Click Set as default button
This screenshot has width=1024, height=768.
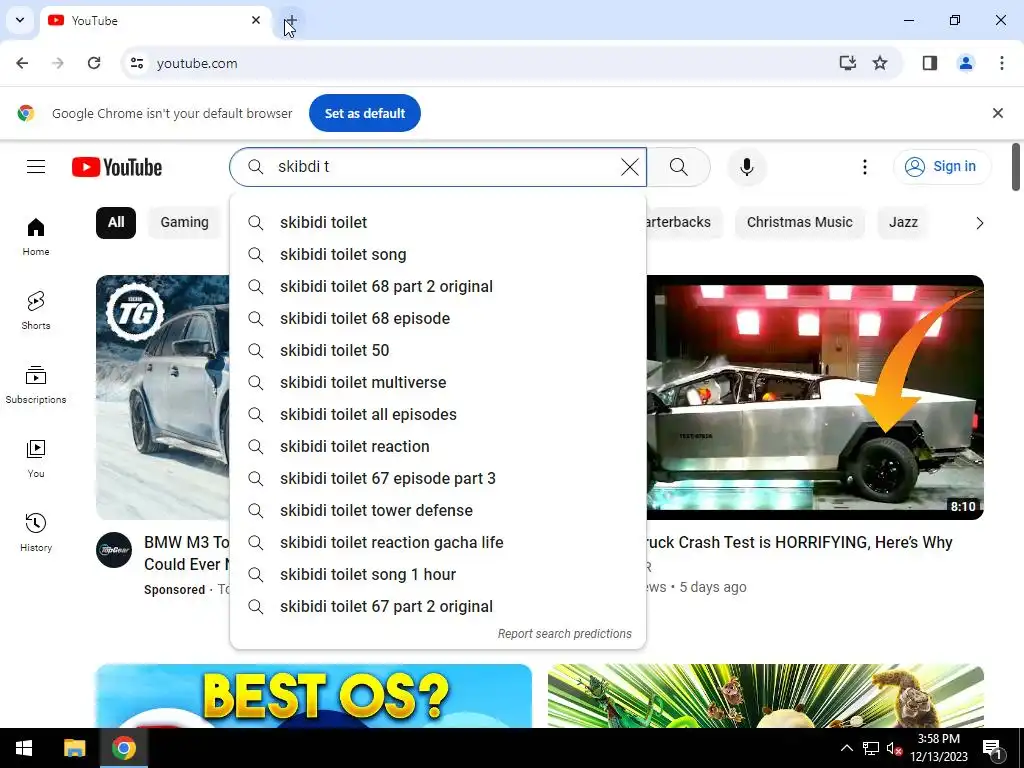[364, 114]
